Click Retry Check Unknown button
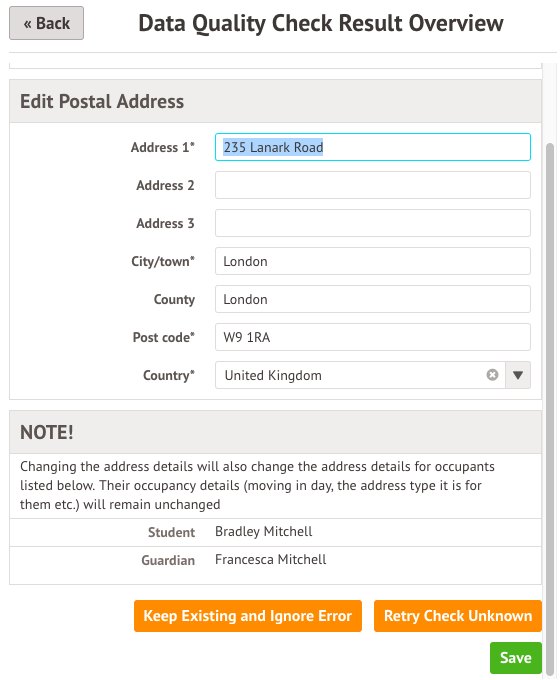560x680 pixels. coord(458,616)
